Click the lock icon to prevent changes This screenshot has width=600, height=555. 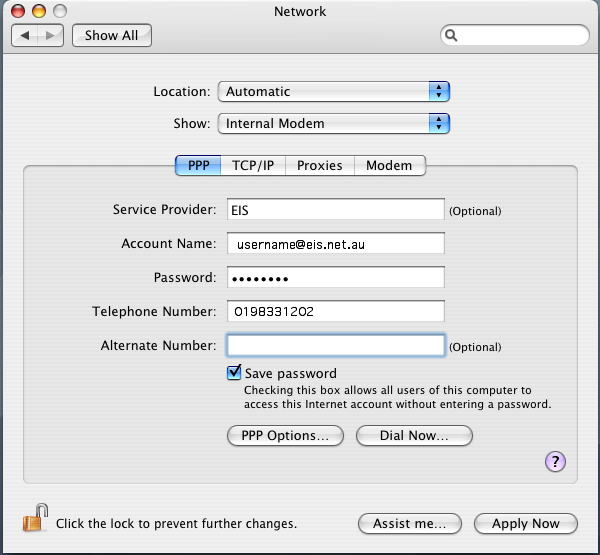tap(34, 519)
